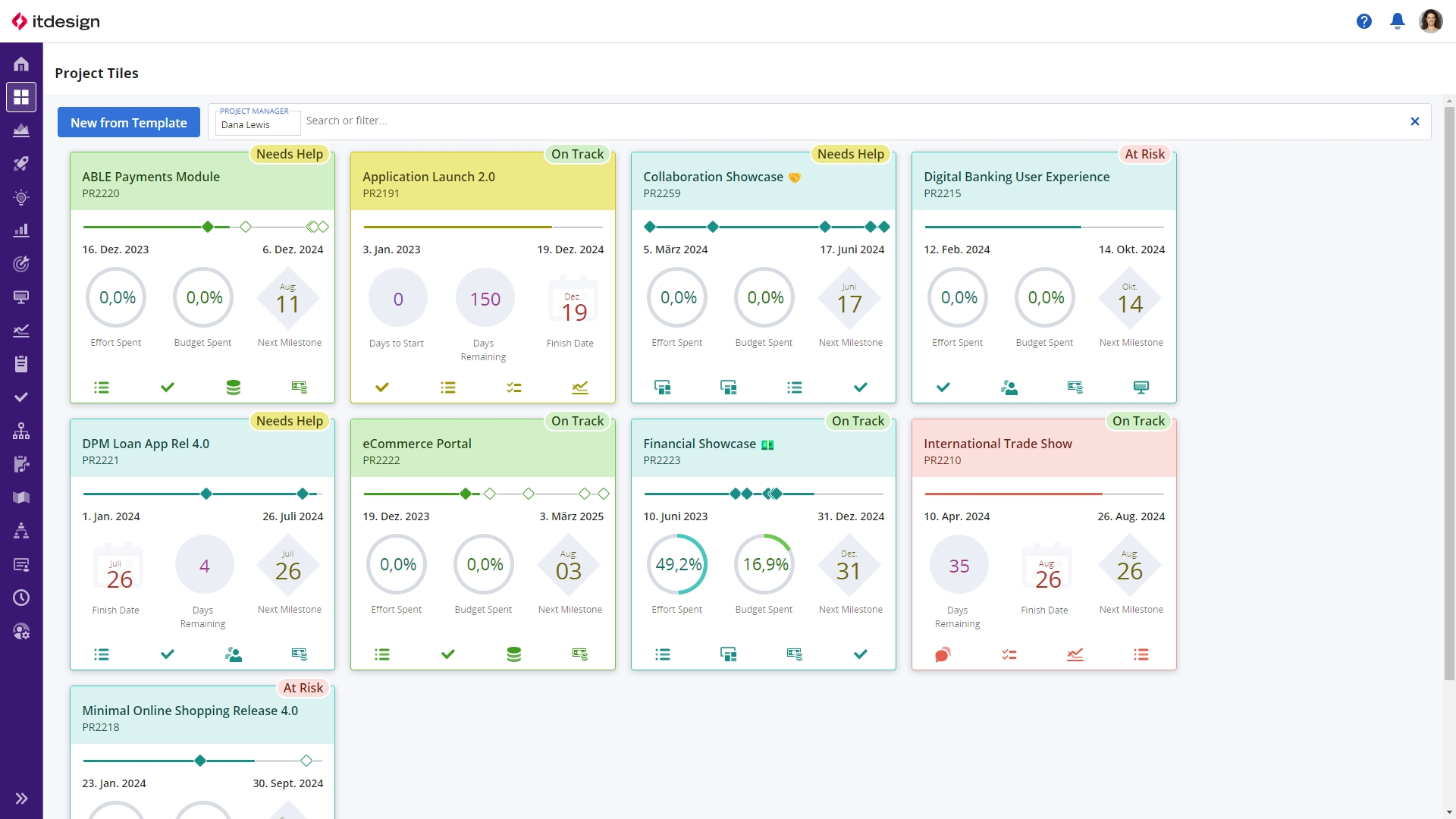Screen dimensions: 1456x819
Task: Click the lightbulb ideas sidebar icon
Action: click(x=21, y=198)
